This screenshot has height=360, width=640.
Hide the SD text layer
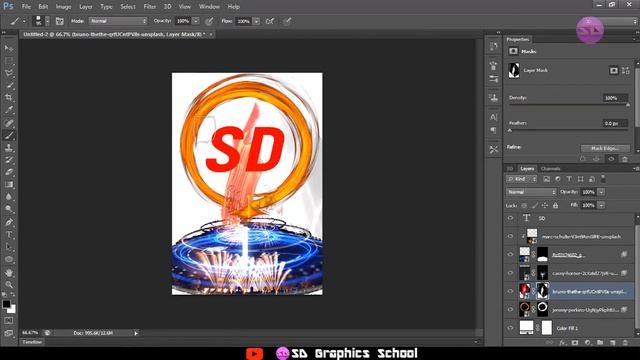coord(510,218)
